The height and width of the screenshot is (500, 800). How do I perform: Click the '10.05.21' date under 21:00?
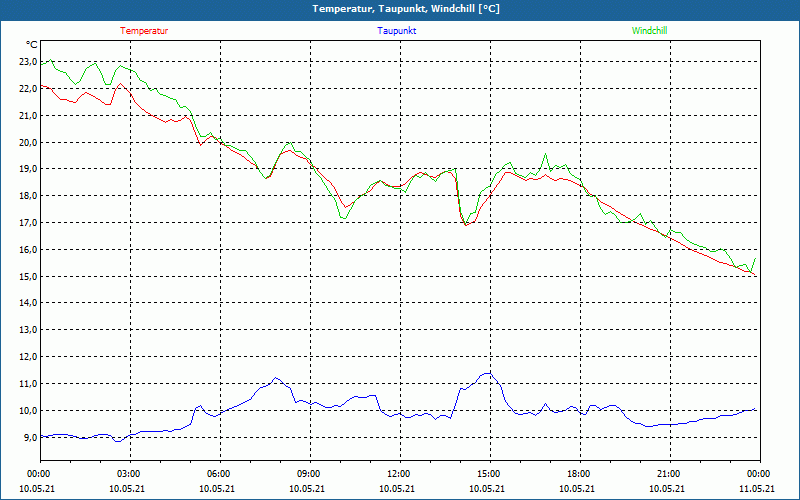(x=666, y=489)
